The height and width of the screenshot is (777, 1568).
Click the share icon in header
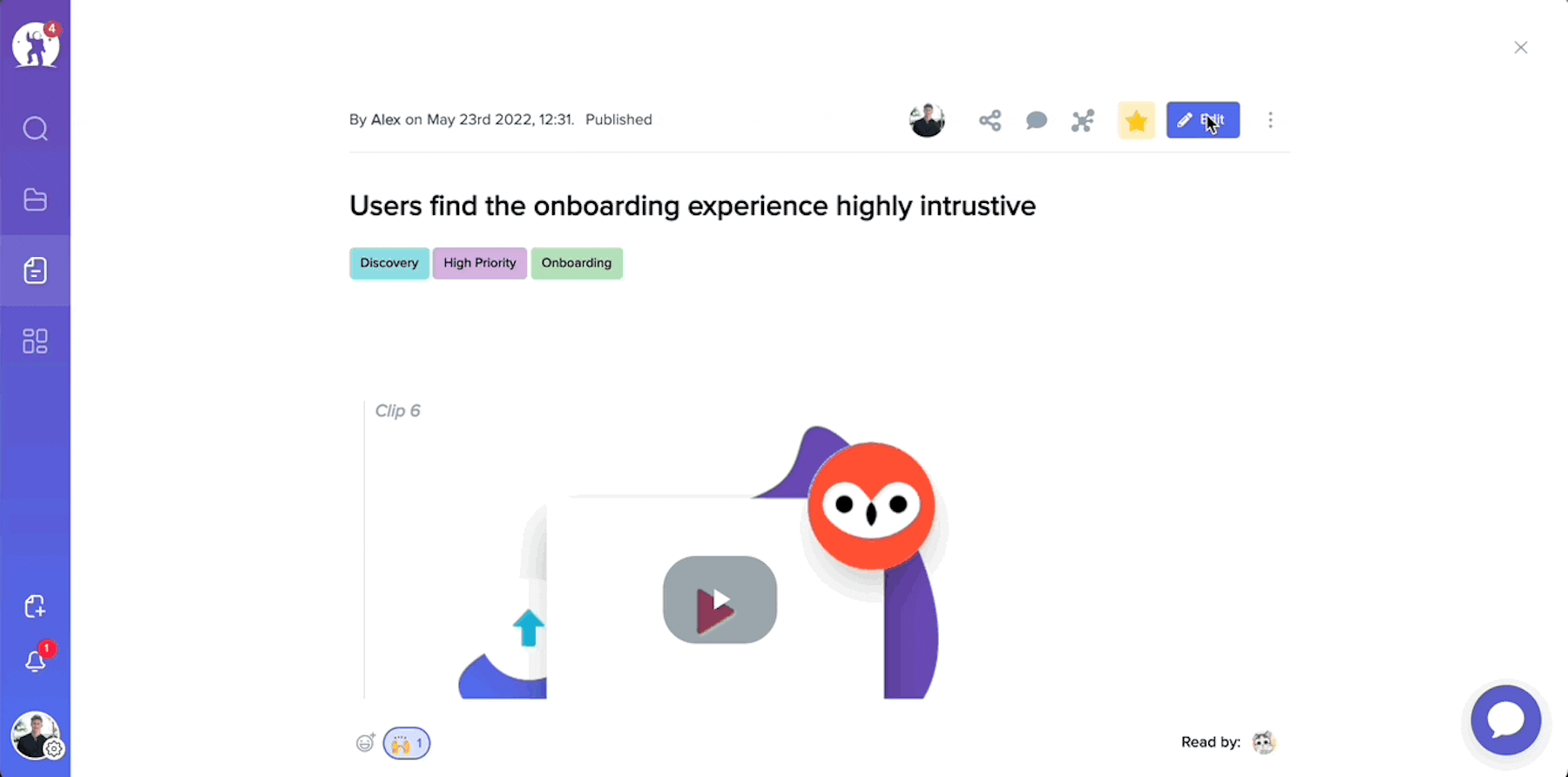(990, 120)
